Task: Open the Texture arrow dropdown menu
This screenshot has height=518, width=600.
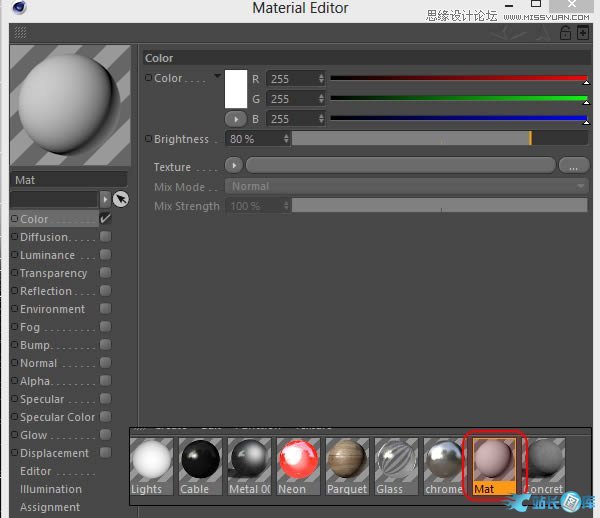Action: tap(234, 166)
